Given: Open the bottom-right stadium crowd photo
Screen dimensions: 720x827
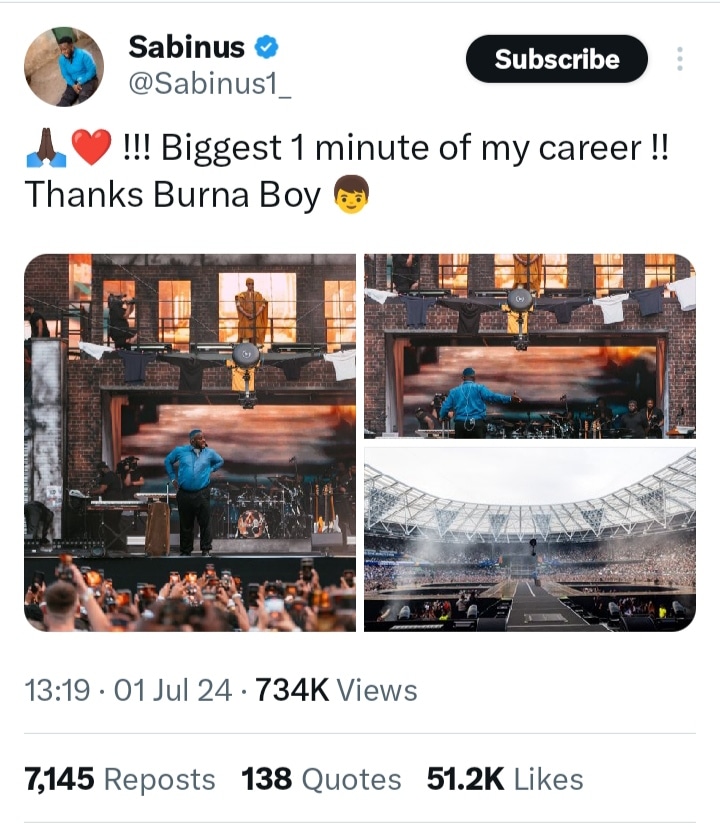Looking at the screenshot, I should coord(529,540).
